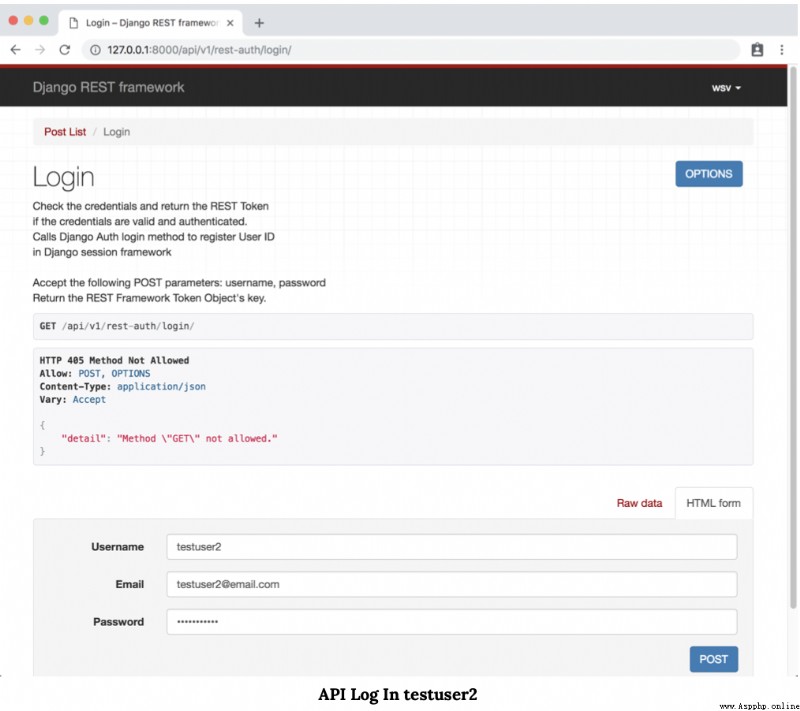Open the Chrome three-dot menu
This screenshot has height=711, width=800.
pyautogui.click(x=782, y=50)
